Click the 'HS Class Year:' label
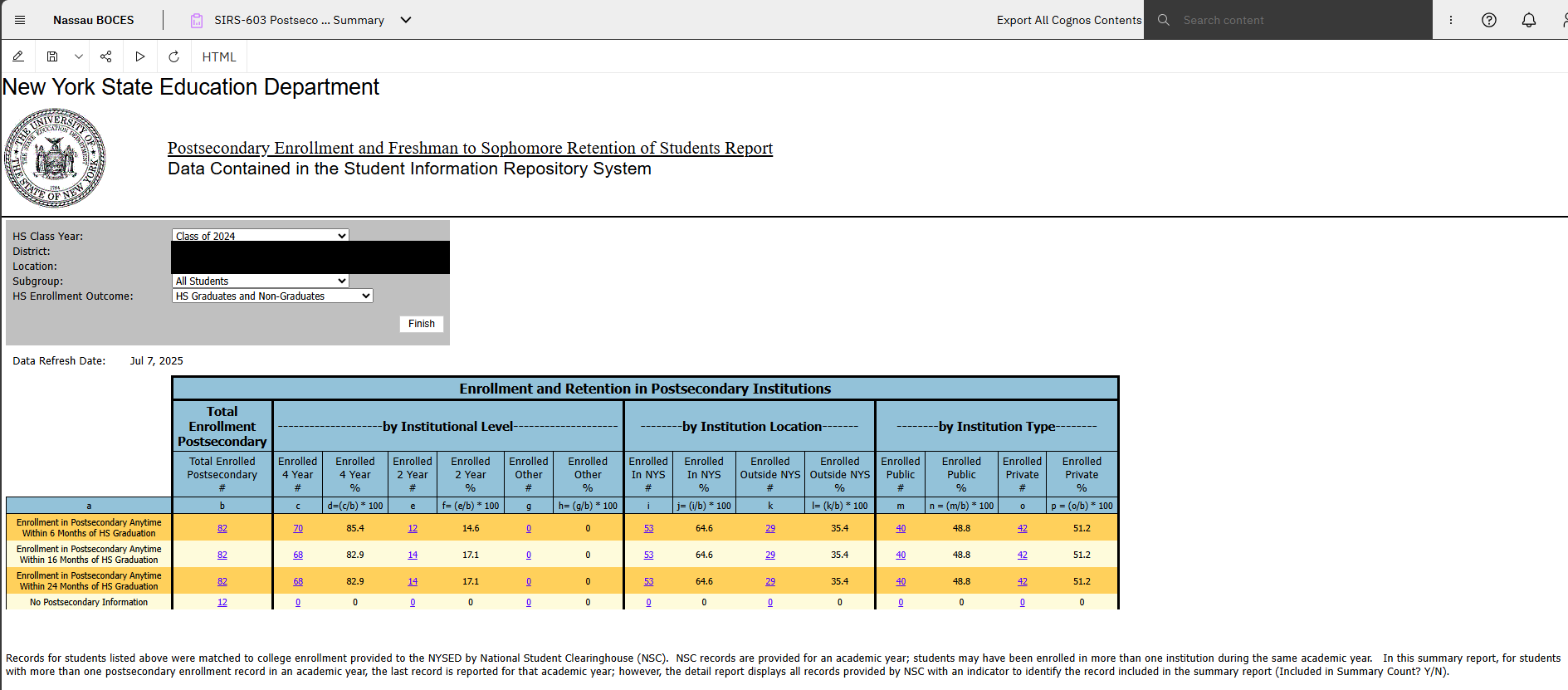 (48, 237)
